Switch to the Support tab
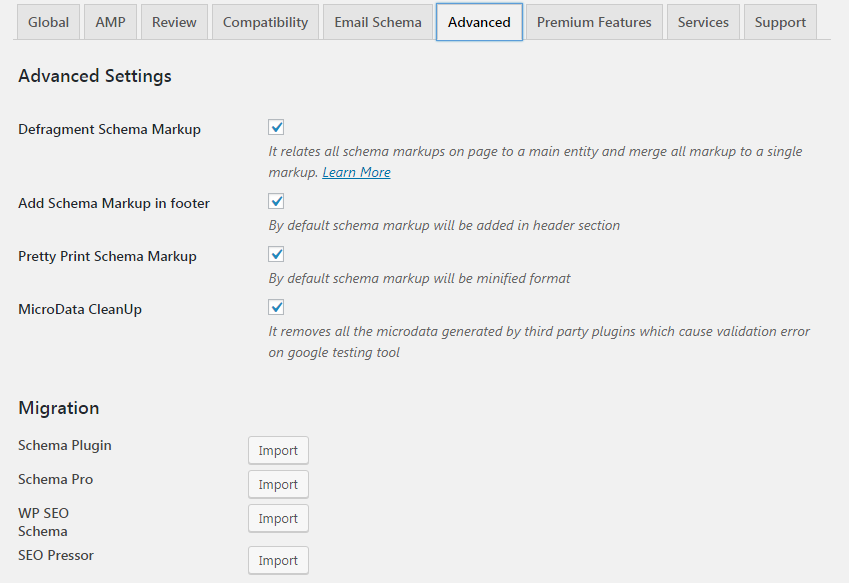Screen dimensions: 849x583 click(x=781, y=22)
